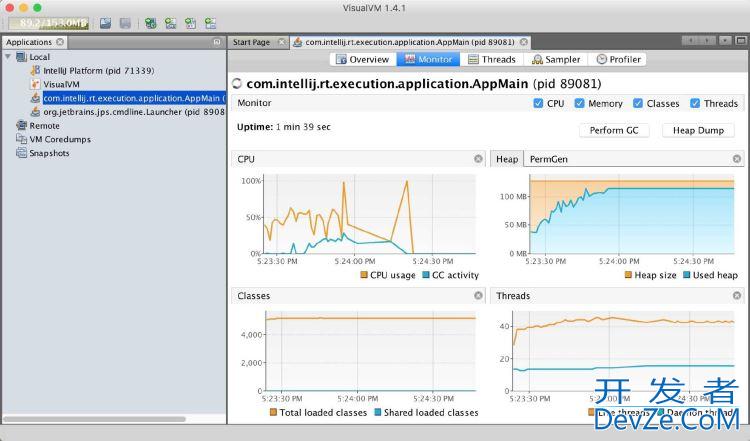
Task: Uncheck the CPU checkbox
Action: 538,103
